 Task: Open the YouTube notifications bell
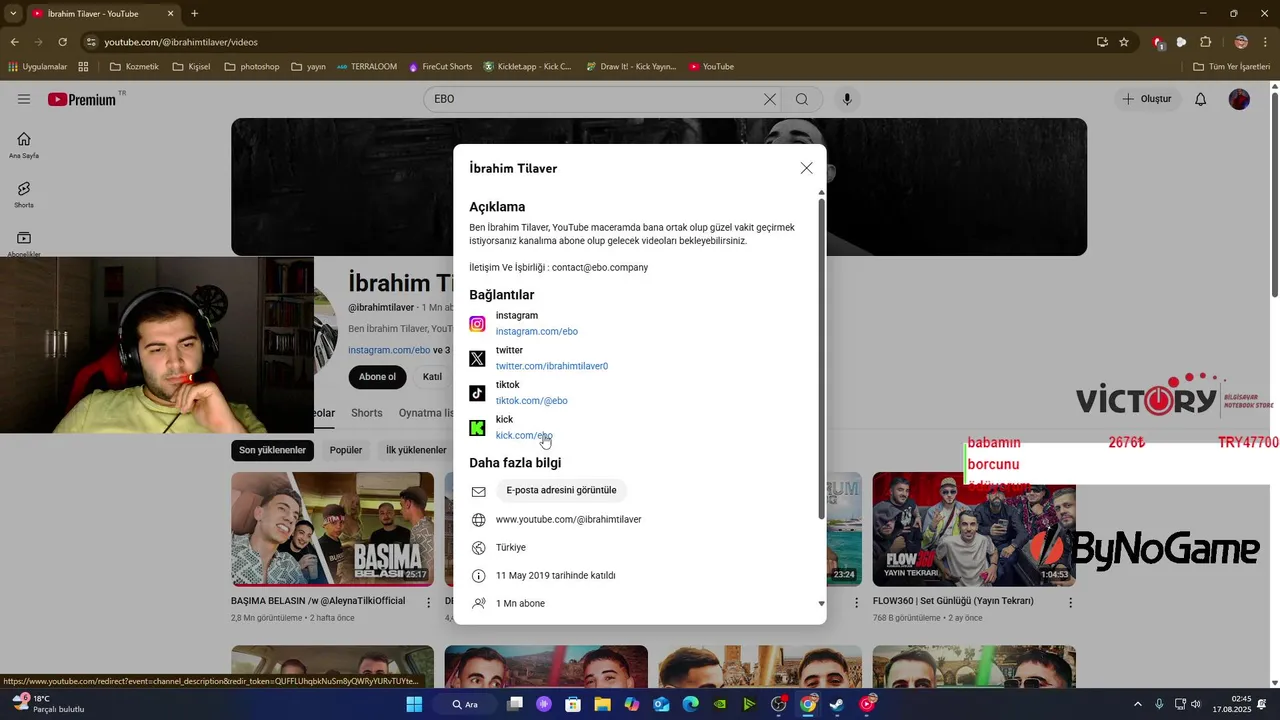click(x=1201, y=99)
